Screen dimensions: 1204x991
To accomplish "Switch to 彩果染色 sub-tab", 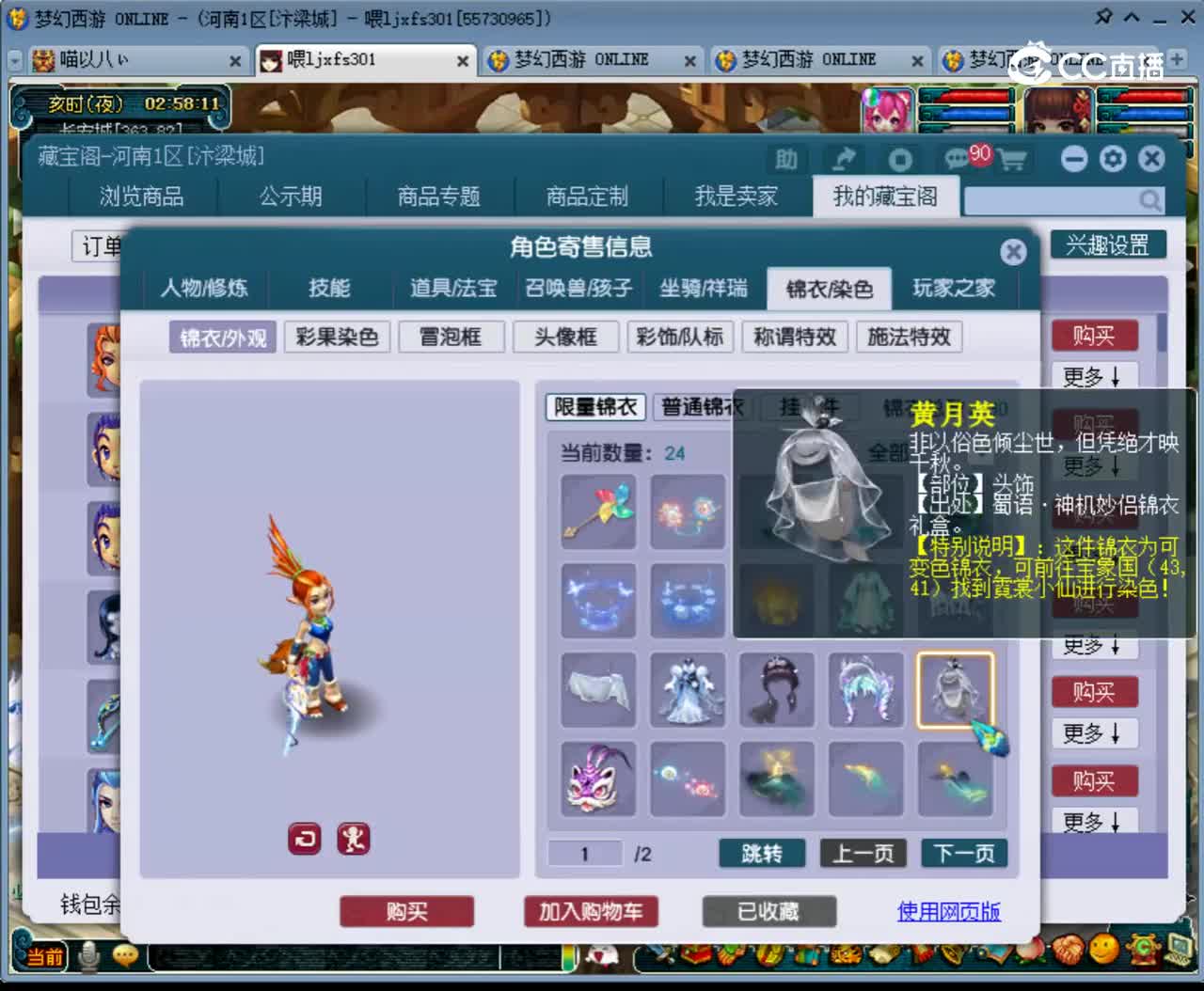I will [338, 337].
